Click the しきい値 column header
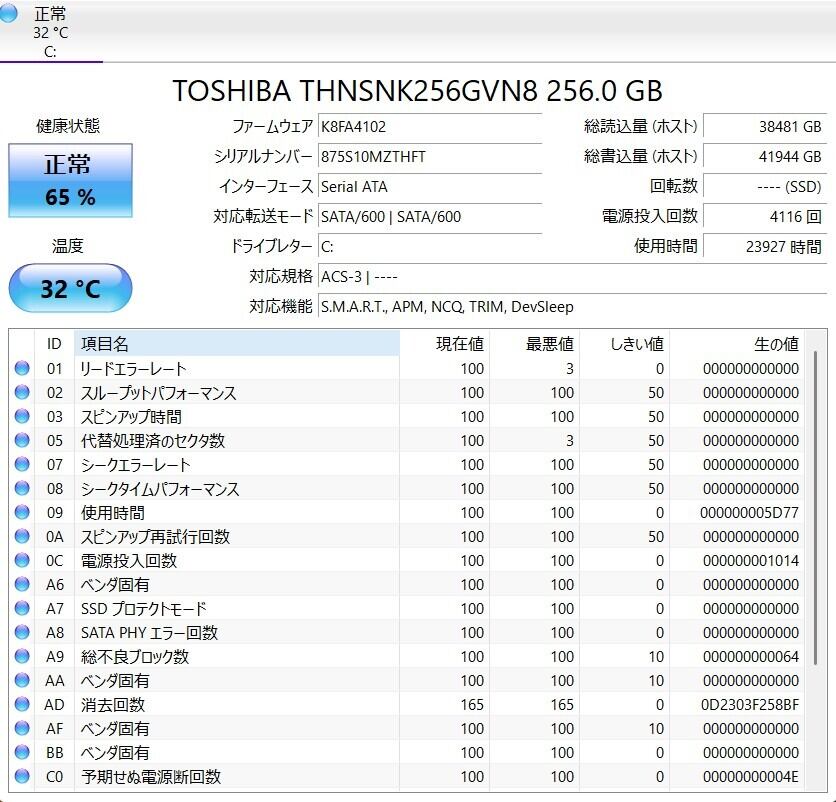 [625, 344]
